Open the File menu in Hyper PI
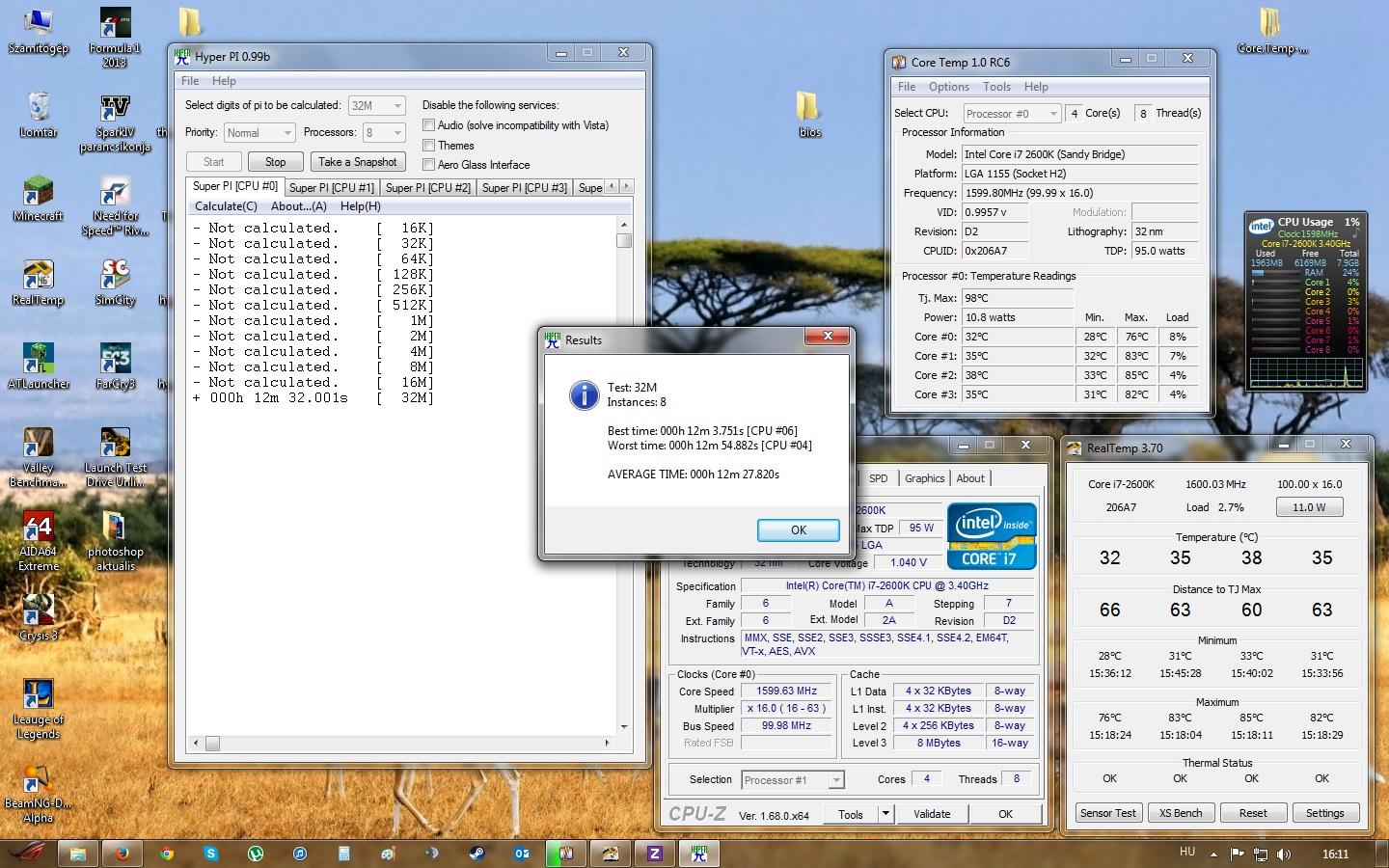This screenshot has width=1389, height=868. click(x=190, y=81)
